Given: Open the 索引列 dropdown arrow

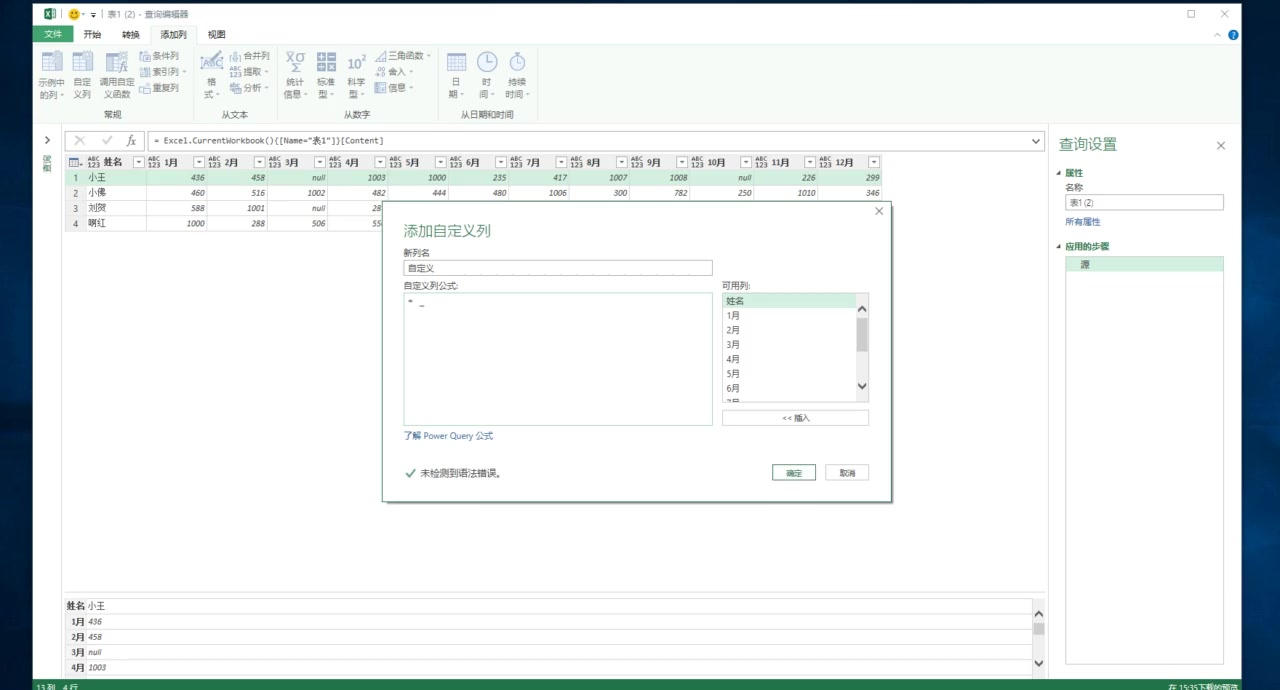Looking at the screenshot, I should (x=182, y=71).
